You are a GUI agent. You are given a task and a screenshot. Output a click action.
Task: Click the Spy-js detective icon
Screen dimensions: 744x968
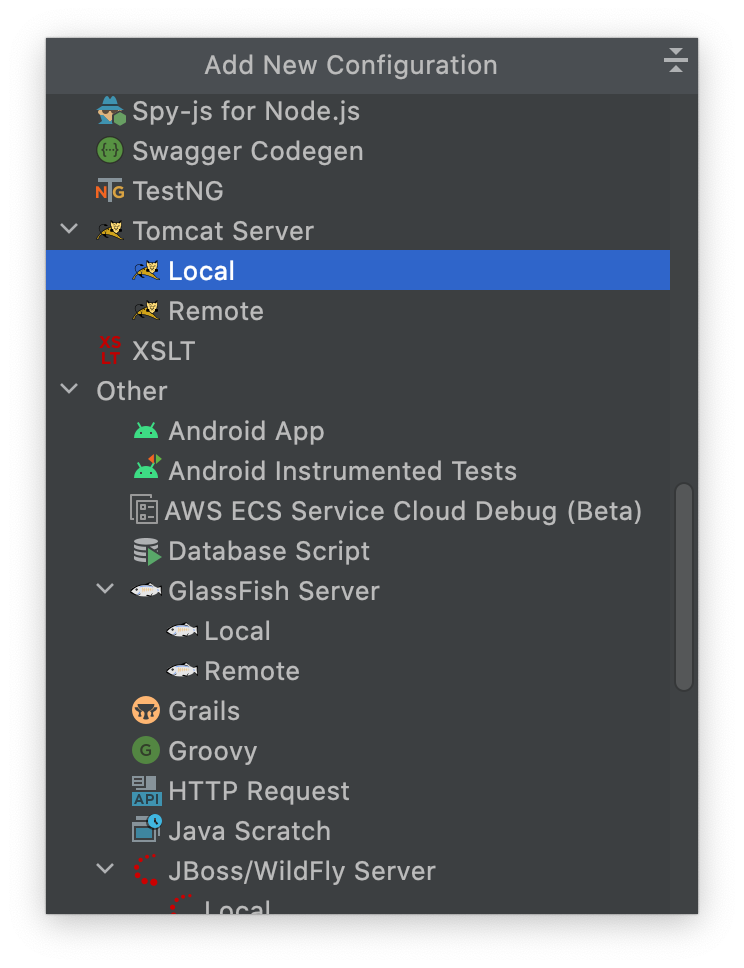coord(111,111)
